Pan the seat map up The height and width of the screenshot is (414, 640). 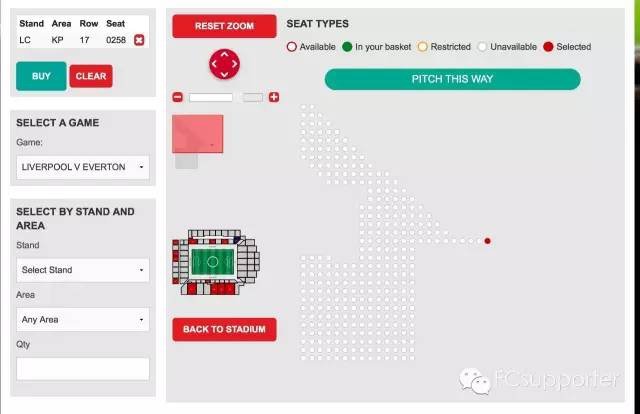(224, 54)
